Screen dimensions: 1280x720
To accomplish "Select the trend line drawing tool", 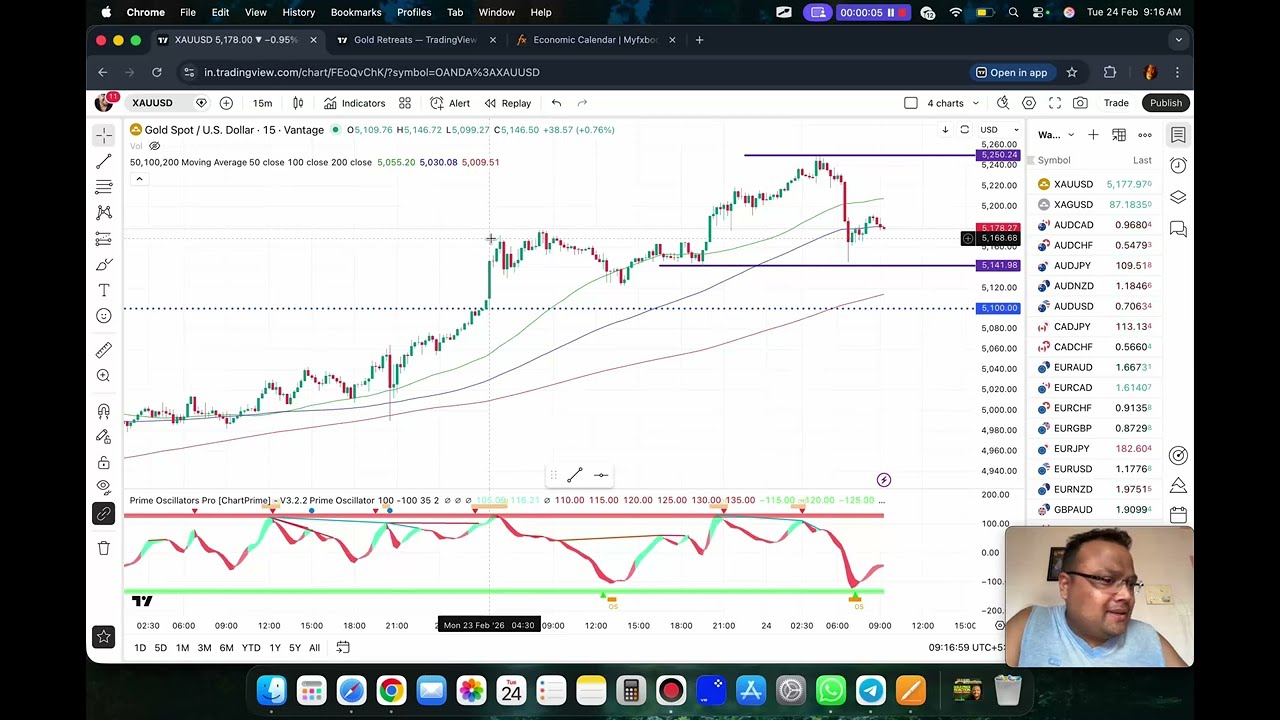I will tap(104, 161).
